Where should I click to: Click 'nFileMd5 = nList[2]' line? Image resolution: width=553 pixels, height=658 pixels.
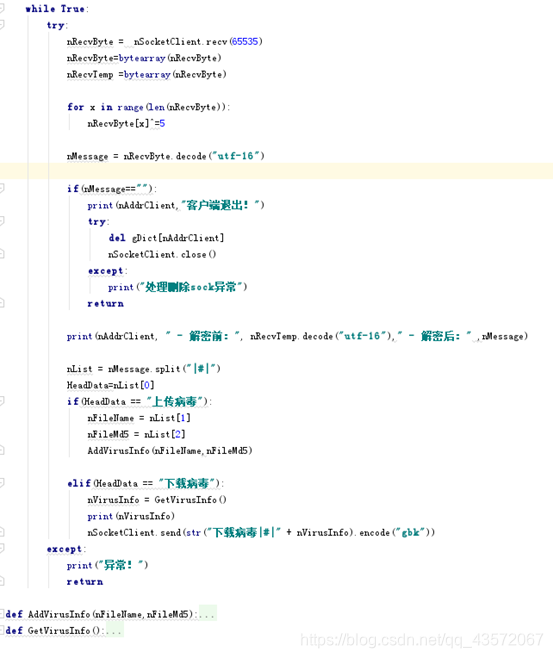(136, 434)
